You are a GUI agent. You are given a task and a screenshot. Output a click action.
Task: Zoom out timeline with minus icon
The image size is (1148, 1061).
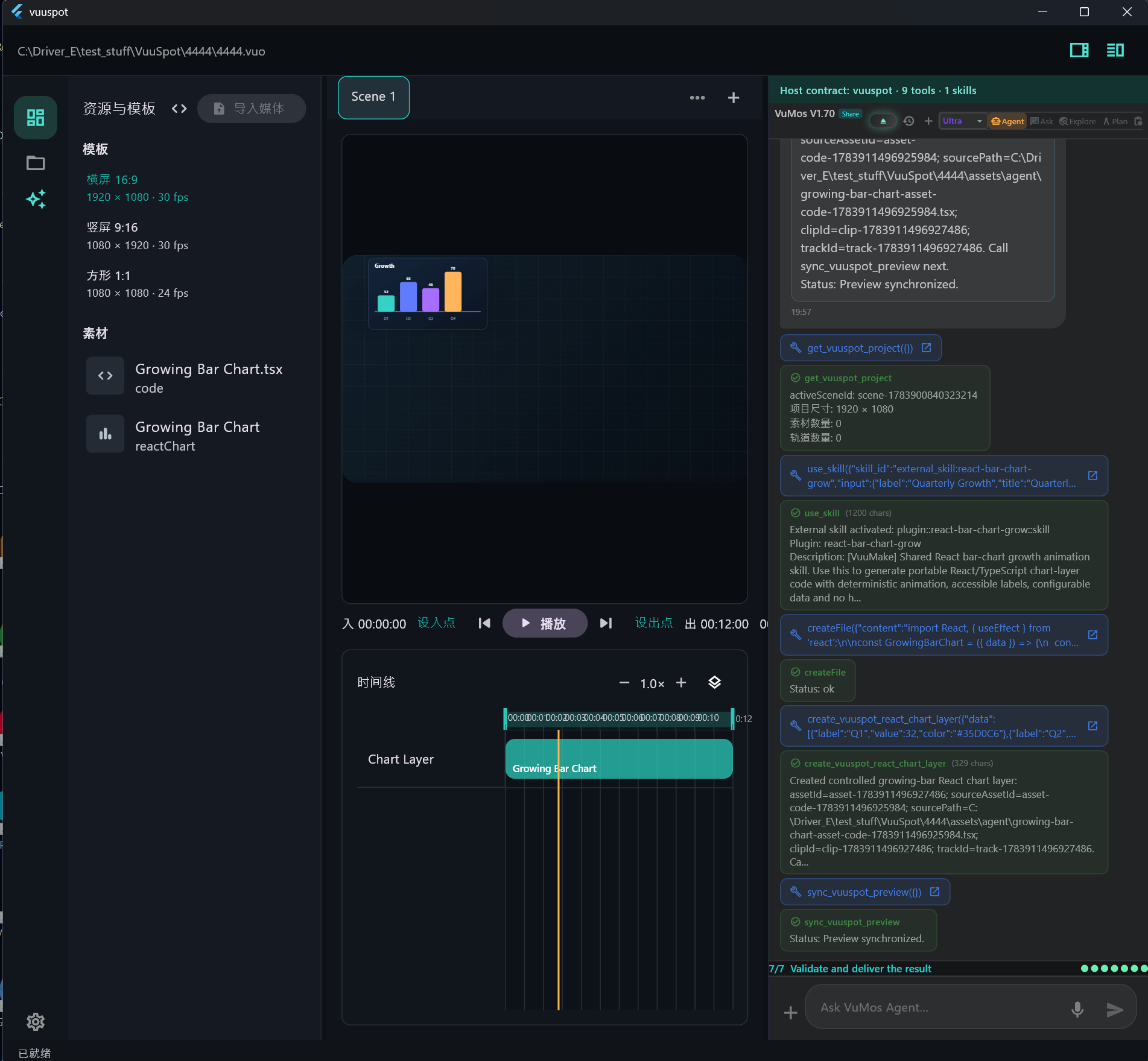(x=624, y=683)
